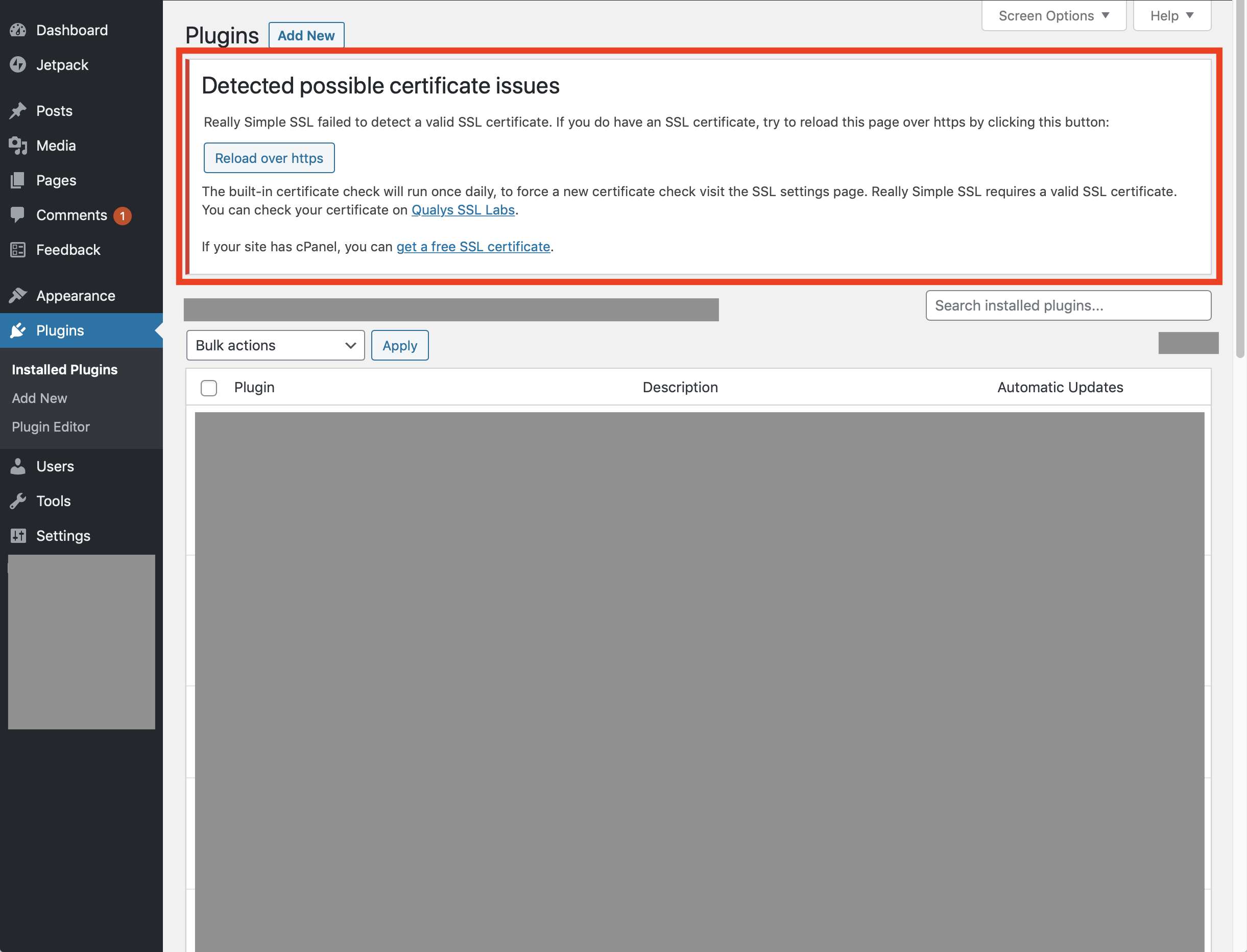The width and height of the screenshot is (1247, 952).
Task: Follow the get a free SSL certificate link
Action: point(473,247)
